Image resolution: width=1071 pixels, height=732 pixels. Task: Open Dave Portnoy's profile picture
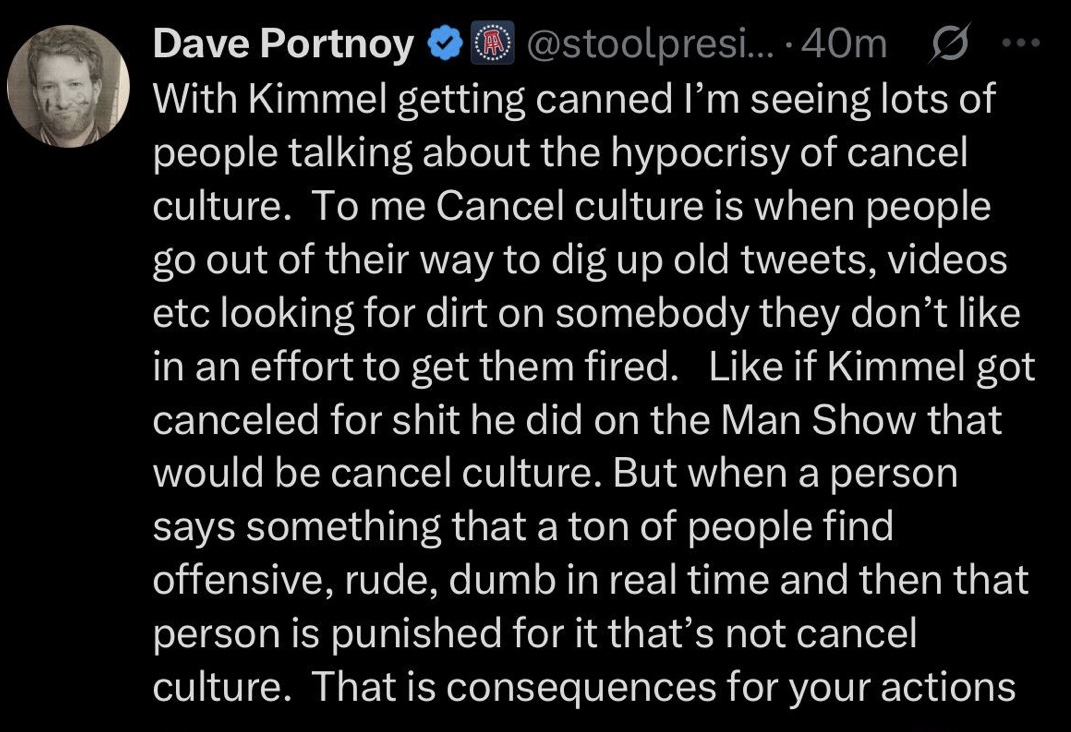point(70,89)
